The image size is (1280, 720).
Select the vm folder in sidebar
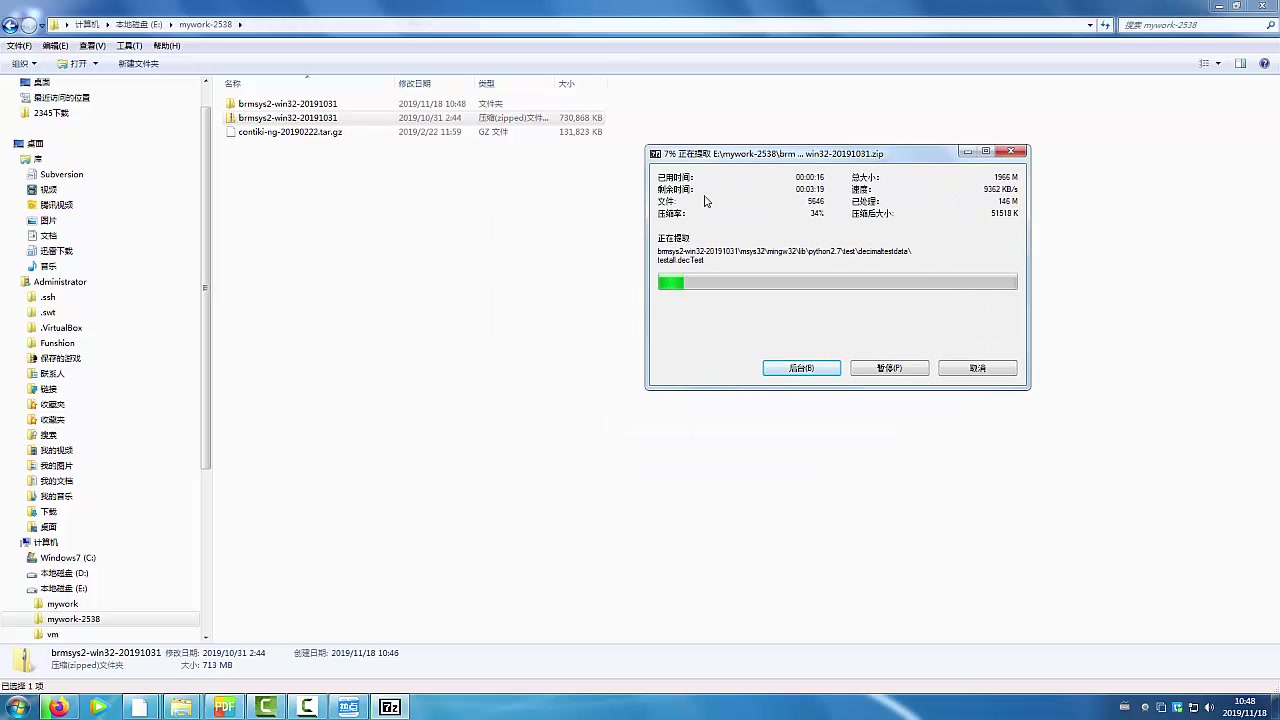(52, 634)
